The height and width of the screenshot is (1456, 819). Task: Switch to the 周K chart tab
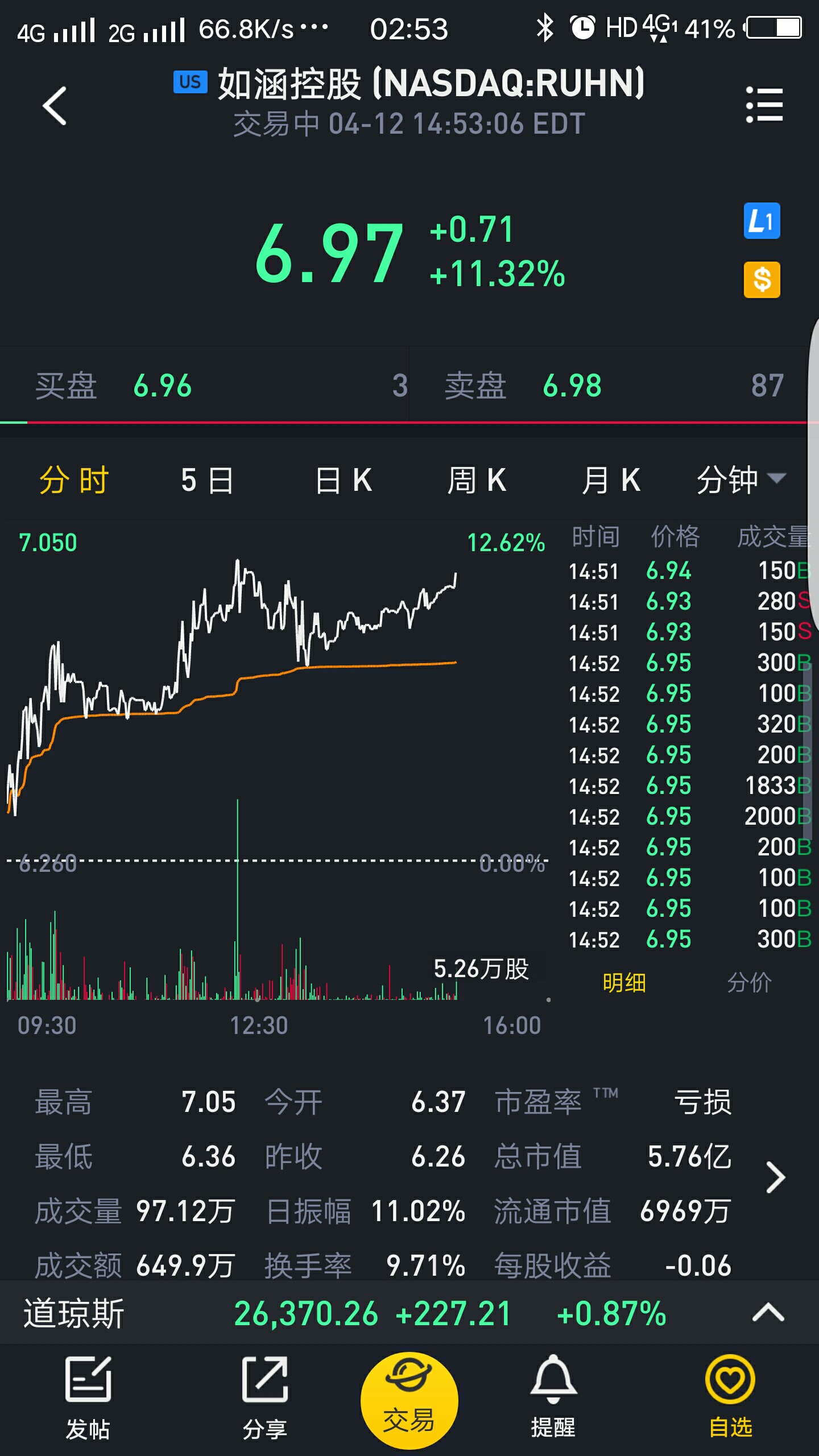(x=477, y=480)
